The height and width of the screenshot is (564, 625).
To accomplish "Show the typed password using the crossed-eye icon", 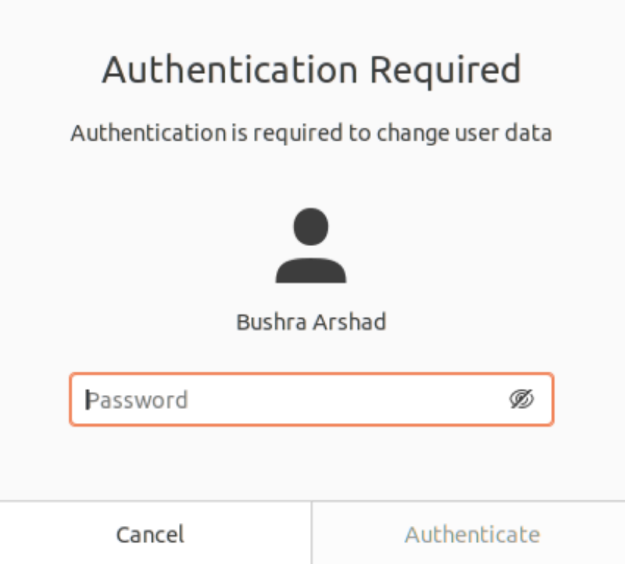I will tap(521, 400).
